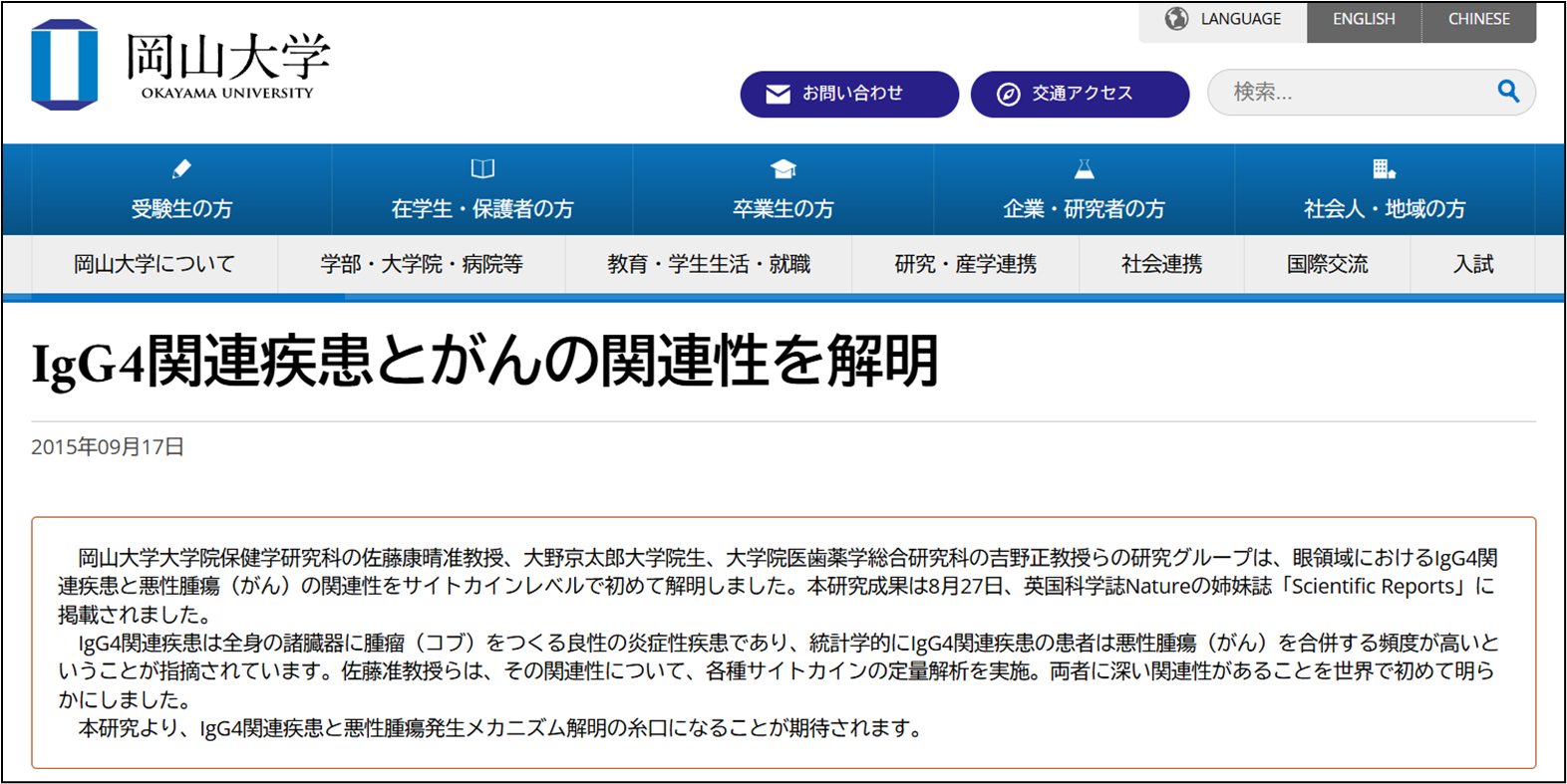Click the graduation cap icon above 卒業生の方
The width and height of the screenshot is (1567, 784).
click(x=783, y=169)
